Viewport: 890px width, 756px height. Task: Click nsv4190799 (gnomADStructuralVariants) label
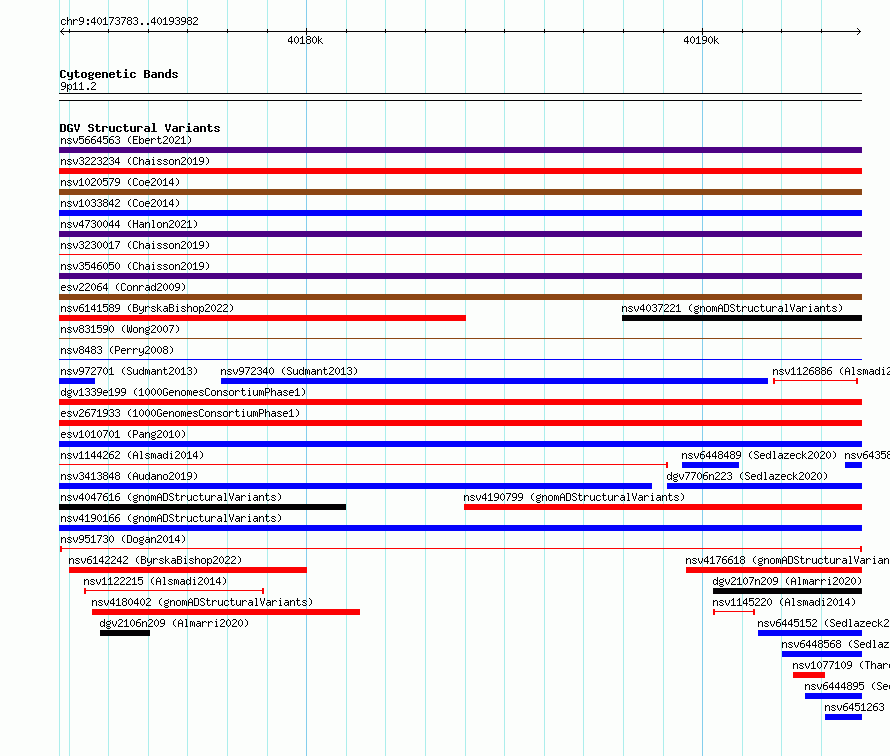574,497
